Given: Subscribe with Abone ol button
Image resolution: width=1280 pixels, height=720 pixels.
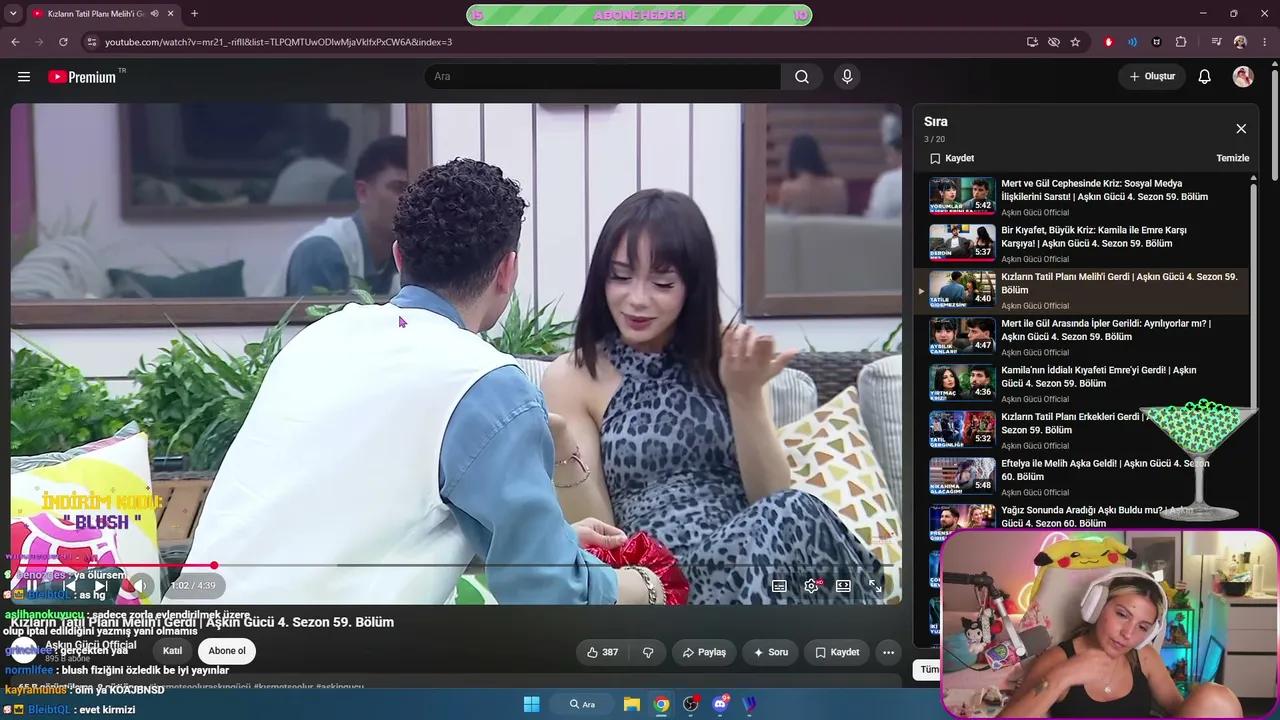Looking at the screenshot, I should (227, 651).
